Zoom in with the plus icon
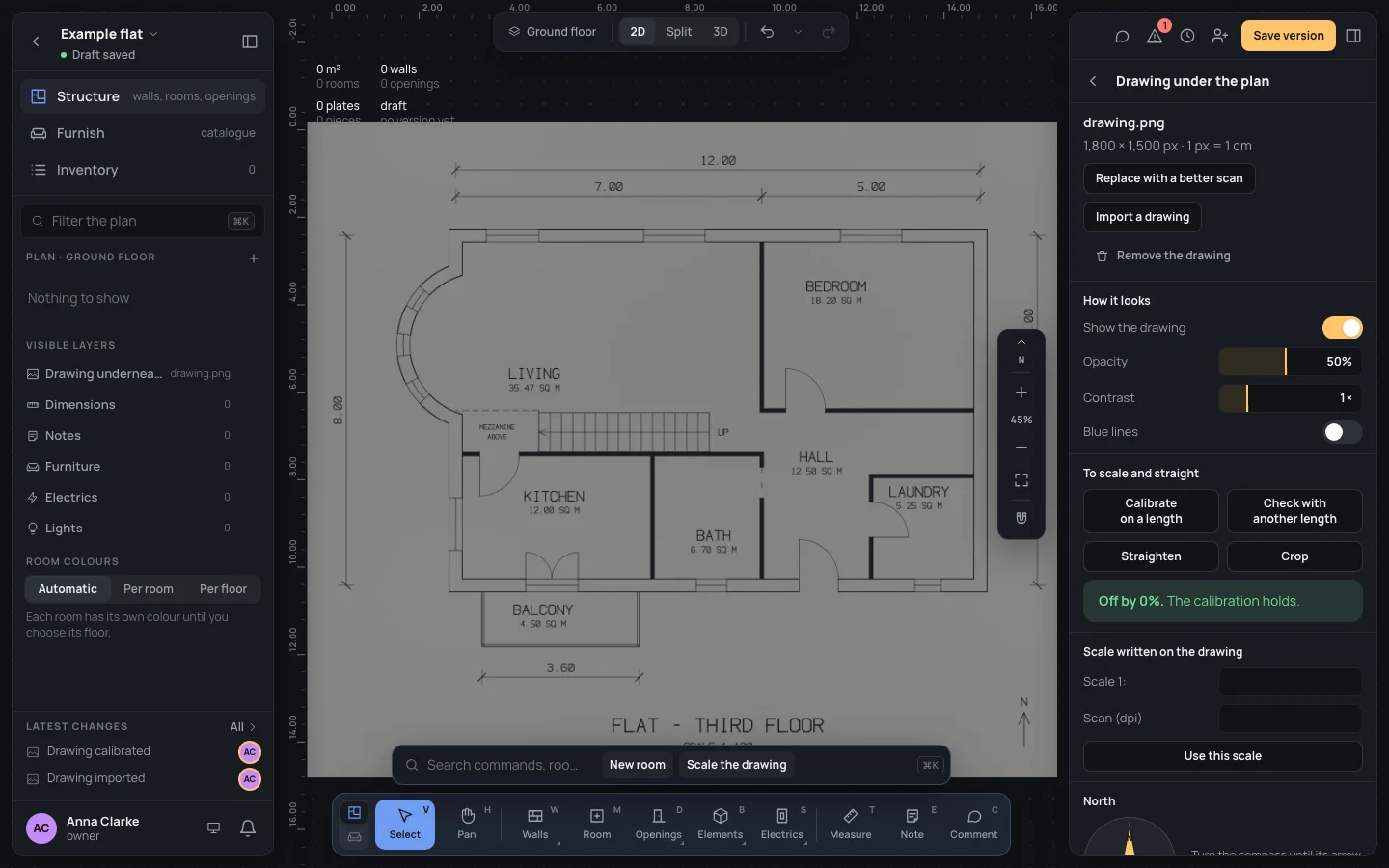This screenshot has width=1389, height=868. pos(1021,393)
